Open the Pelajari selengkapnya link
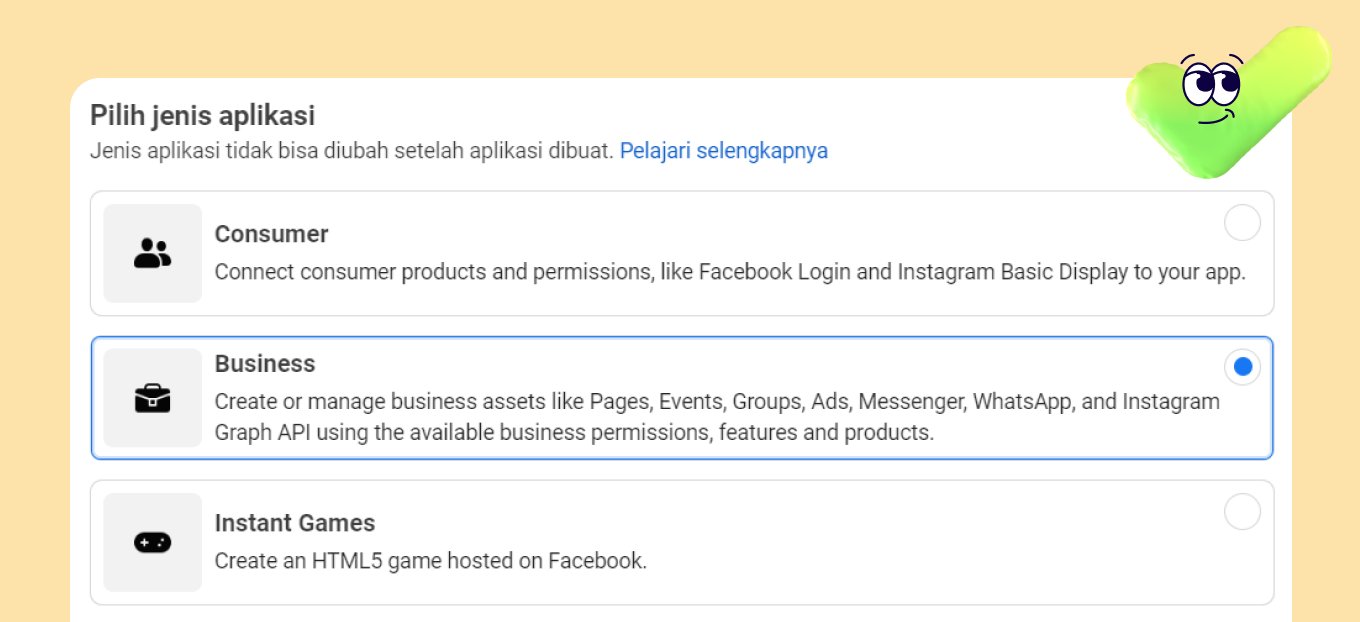Screen dimensions: 1360x622 click(x=724, y=151)
